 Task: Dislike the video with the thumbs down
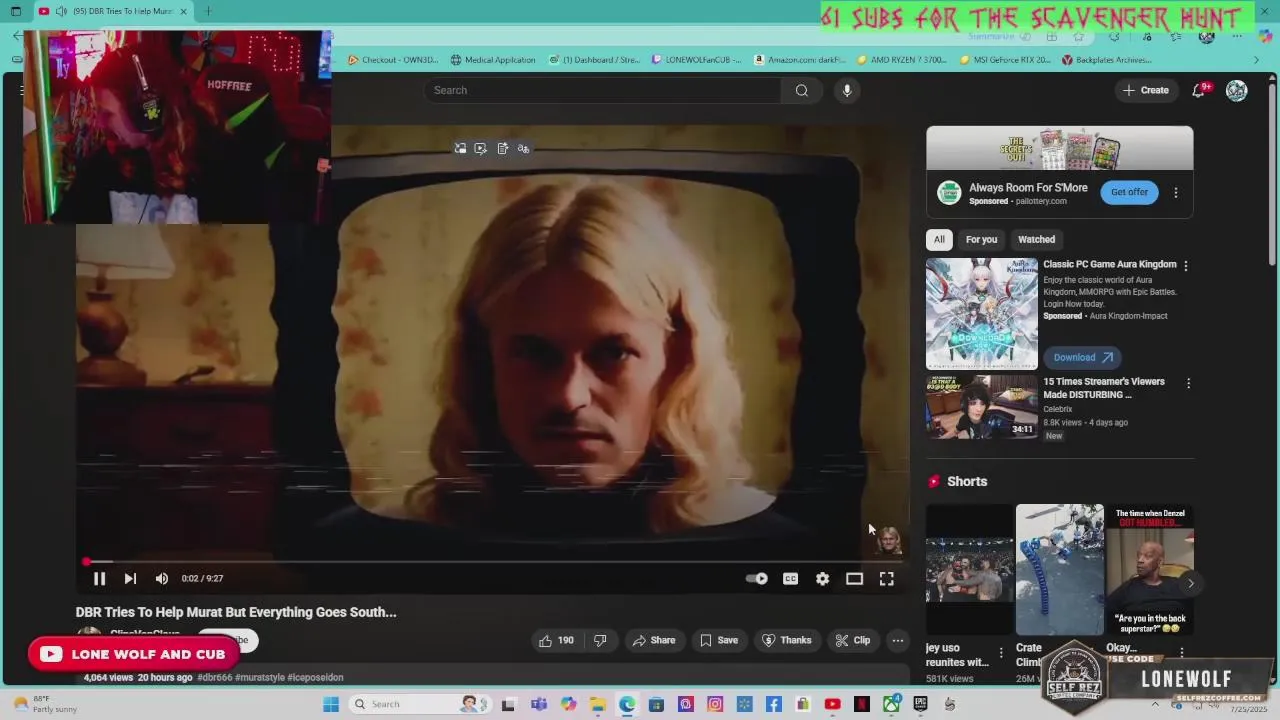pyautogui.click(x=600, y=640)
